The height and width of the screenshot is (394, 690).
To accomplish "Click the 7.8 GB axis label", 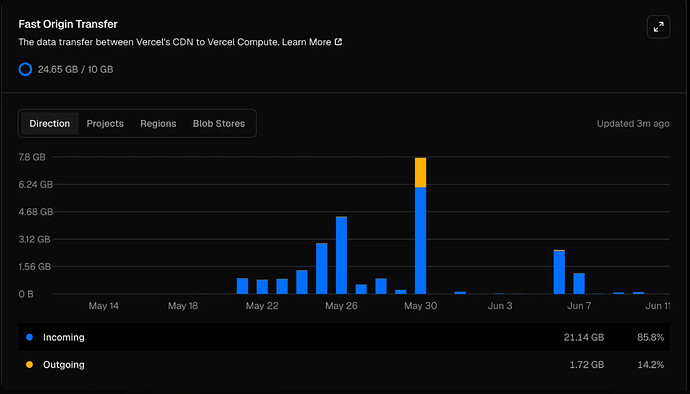I will click(x=32, y=157).
